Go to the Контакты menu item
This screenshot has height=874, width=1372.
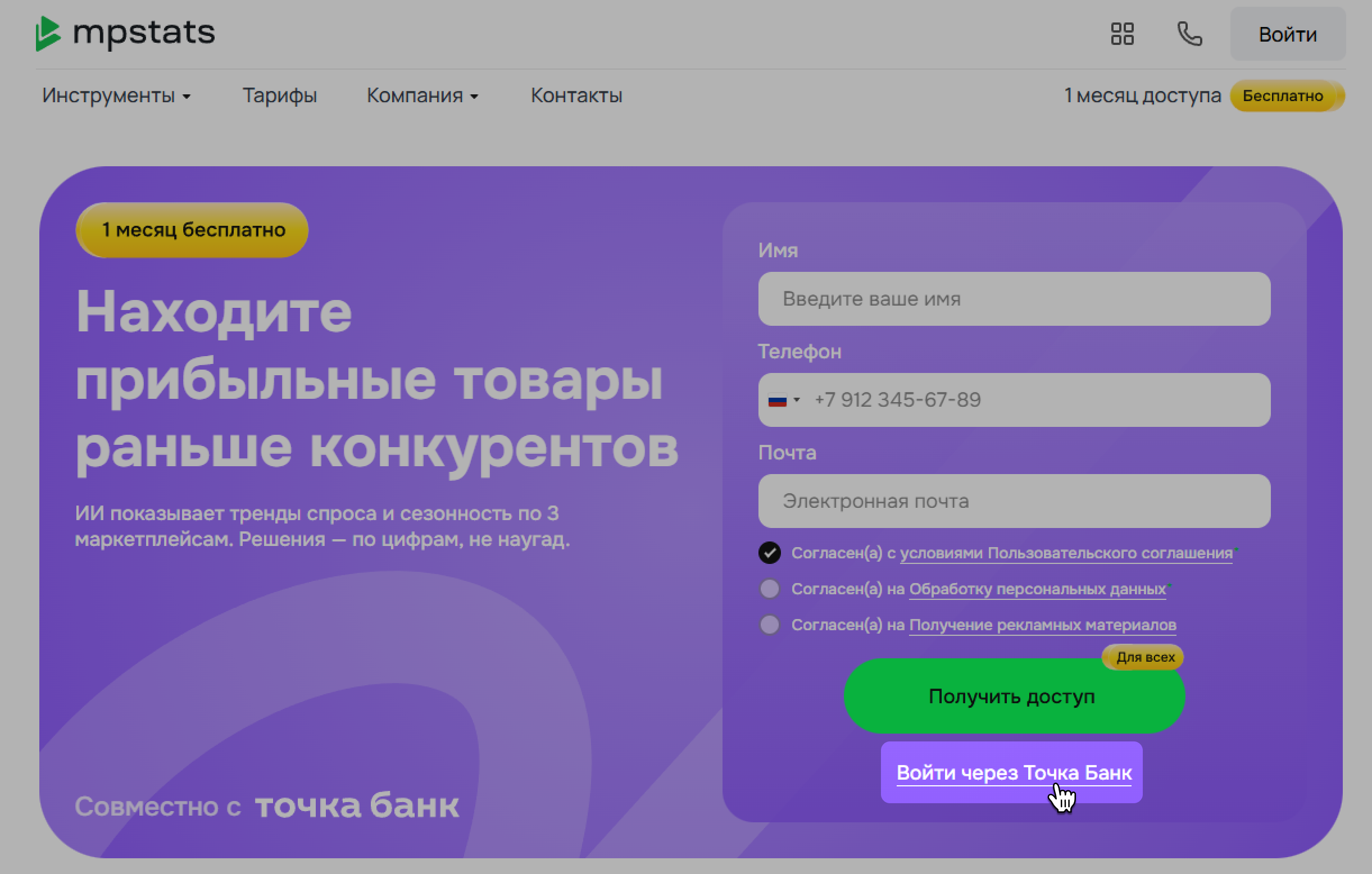(576, 95)
